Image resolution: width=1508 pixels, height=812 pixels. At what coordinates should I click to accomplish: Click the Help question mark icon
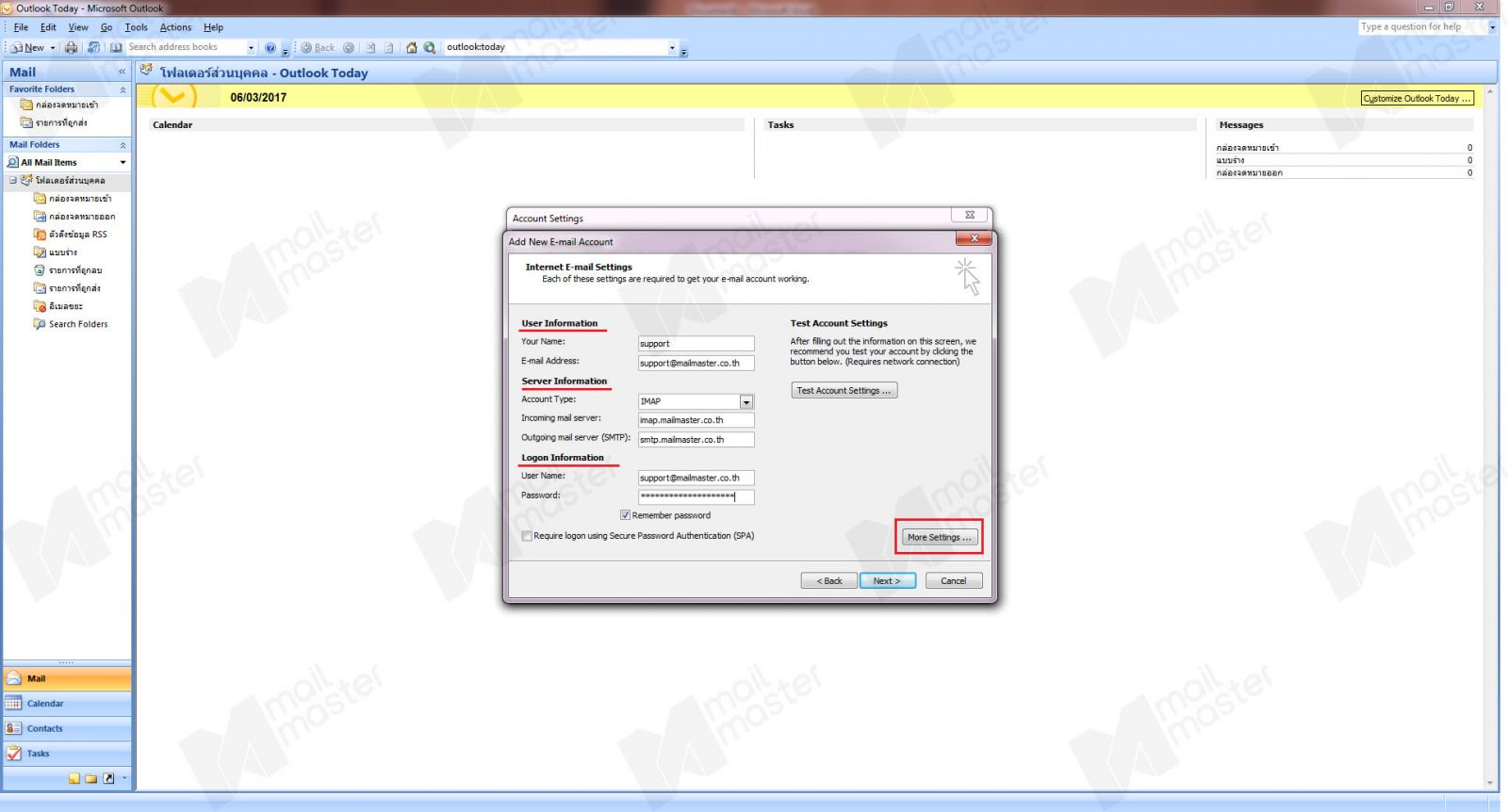tap(270, 47)
